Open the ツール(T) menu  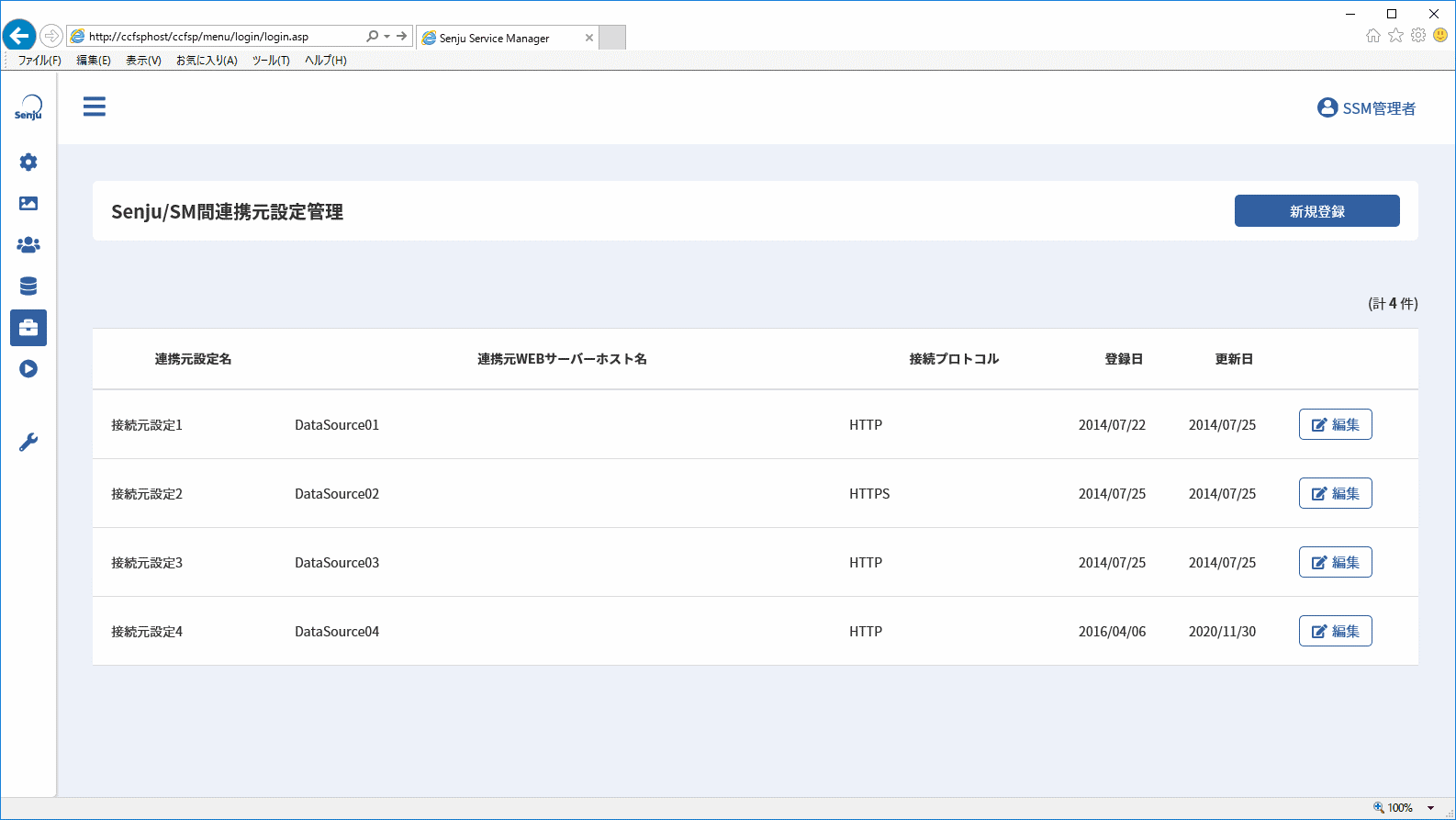coord(271,61)
